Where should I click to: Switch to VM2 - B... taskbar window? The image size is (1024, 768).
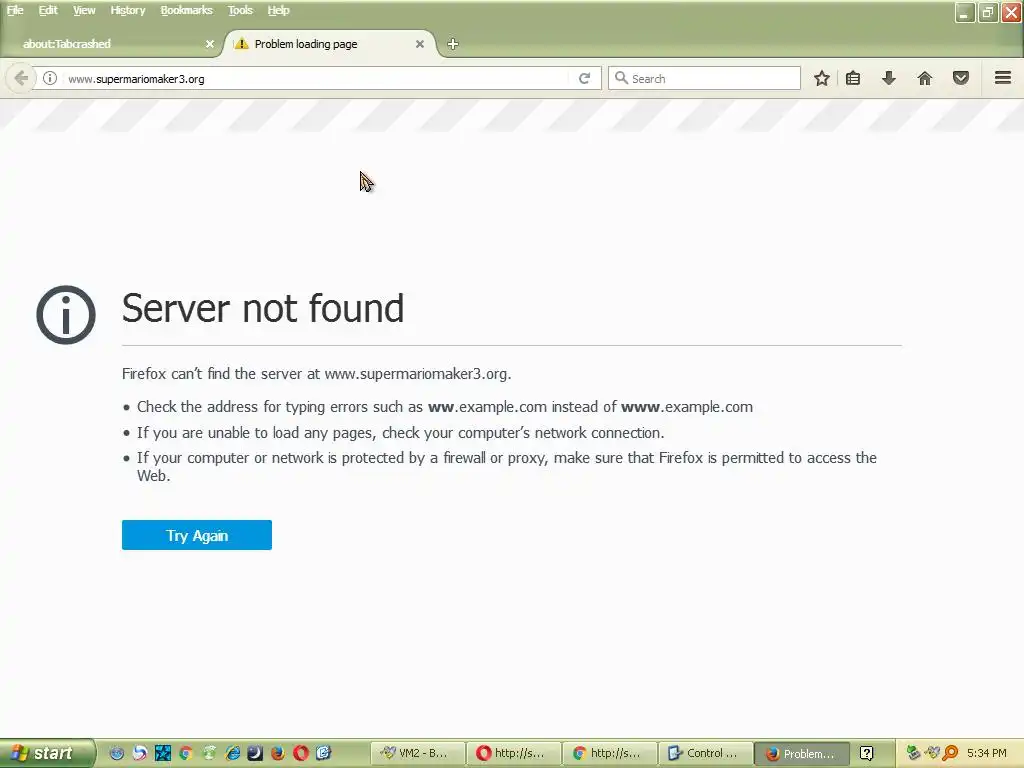click(x=418, y=753)
